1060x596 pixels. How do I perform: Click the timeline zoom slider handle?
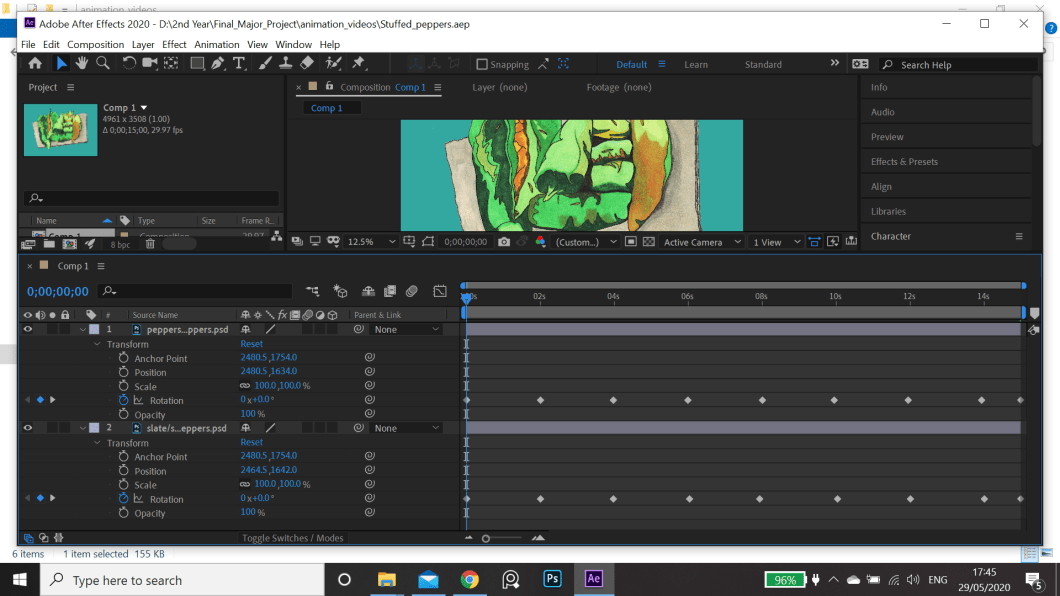click(485, 539)
